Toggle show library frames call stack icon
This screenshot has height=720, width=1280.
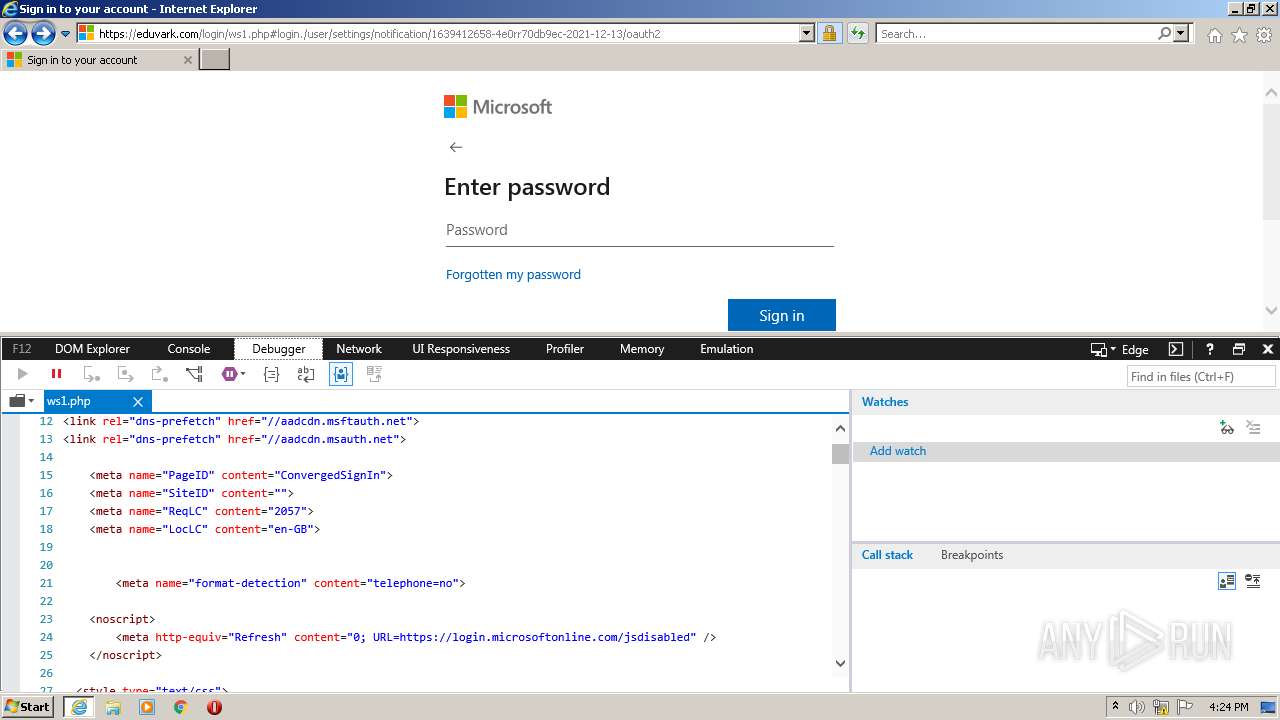click(x=1227, y=581)
